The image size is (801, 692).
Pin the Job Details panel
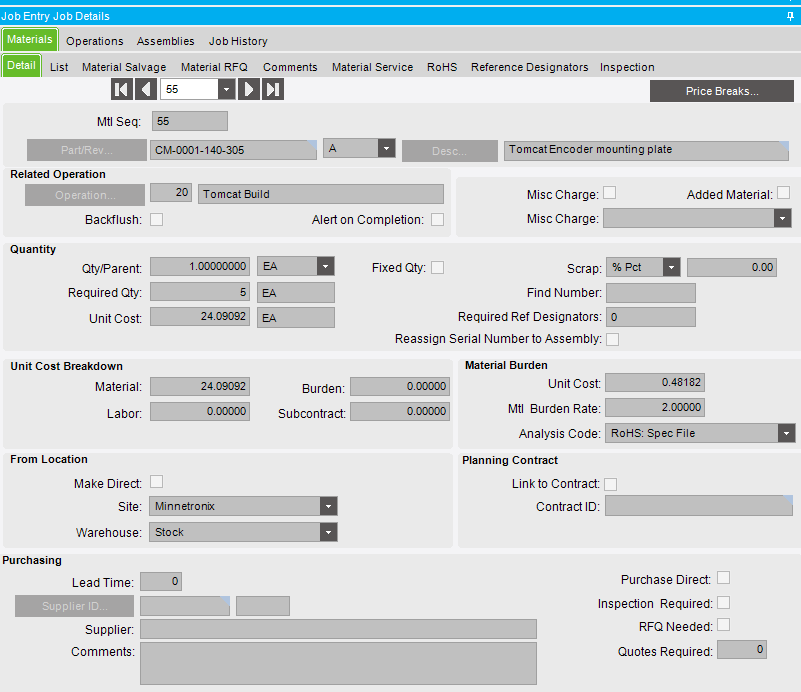790,16
